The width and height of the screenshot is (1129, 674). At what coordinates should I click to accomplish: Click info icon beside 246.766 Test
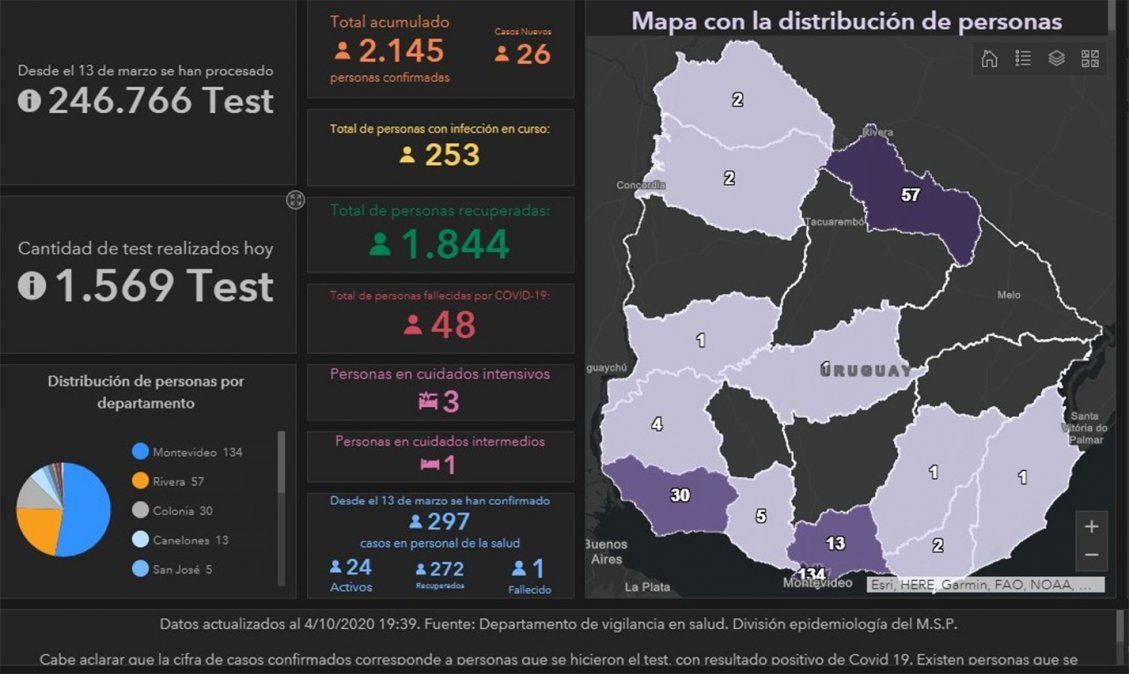point(30,101)
